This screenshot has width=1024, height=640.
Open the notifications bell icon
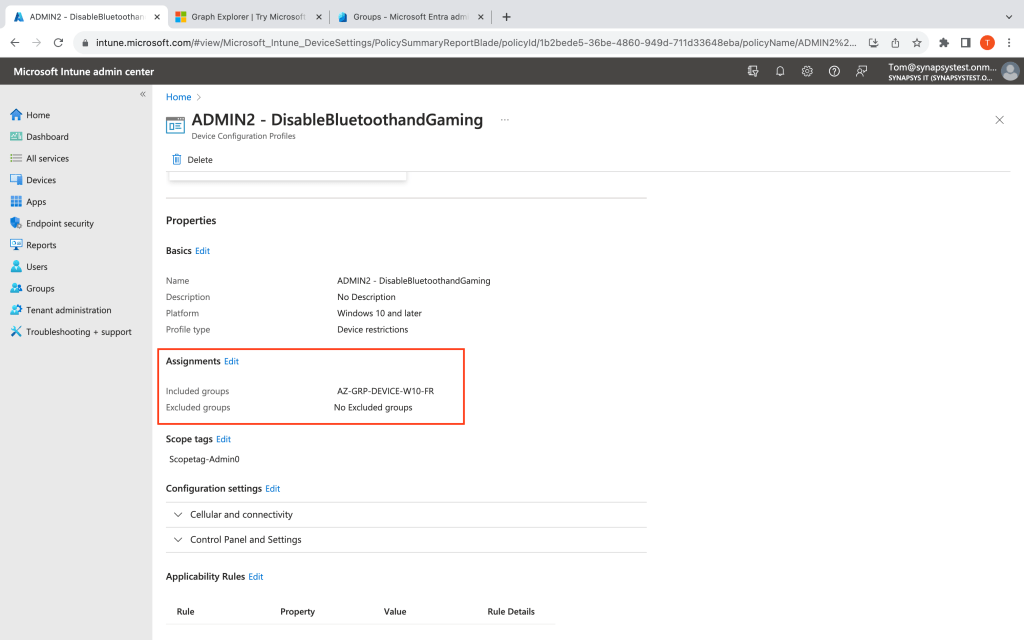point(780,71)
